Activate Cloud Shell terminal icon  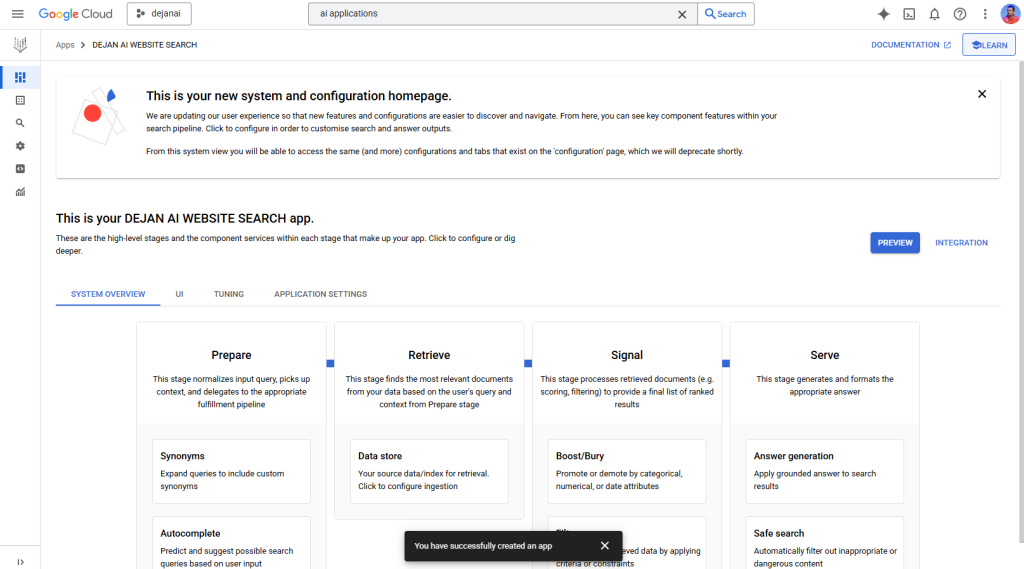pyautogui.click(x=909, y=14)
